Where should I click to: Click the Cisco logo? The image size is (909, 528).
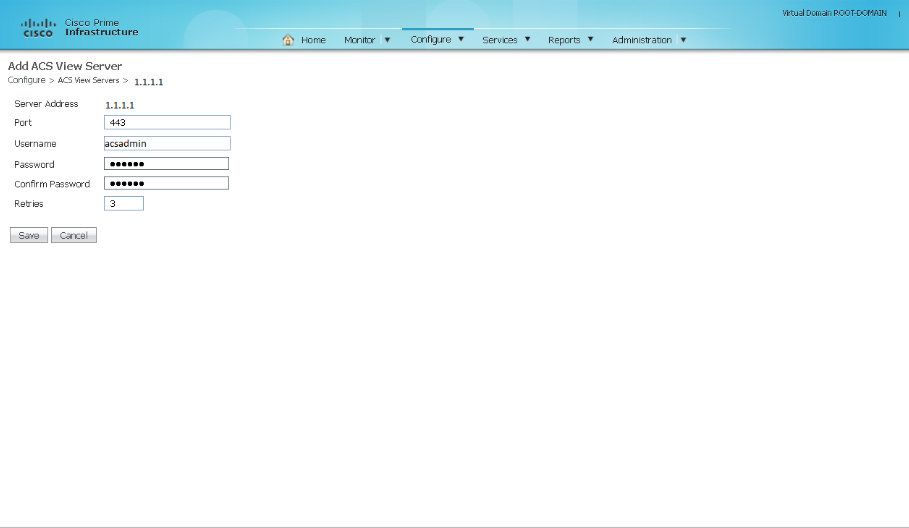pyautogui.click(x=38, y=28)
